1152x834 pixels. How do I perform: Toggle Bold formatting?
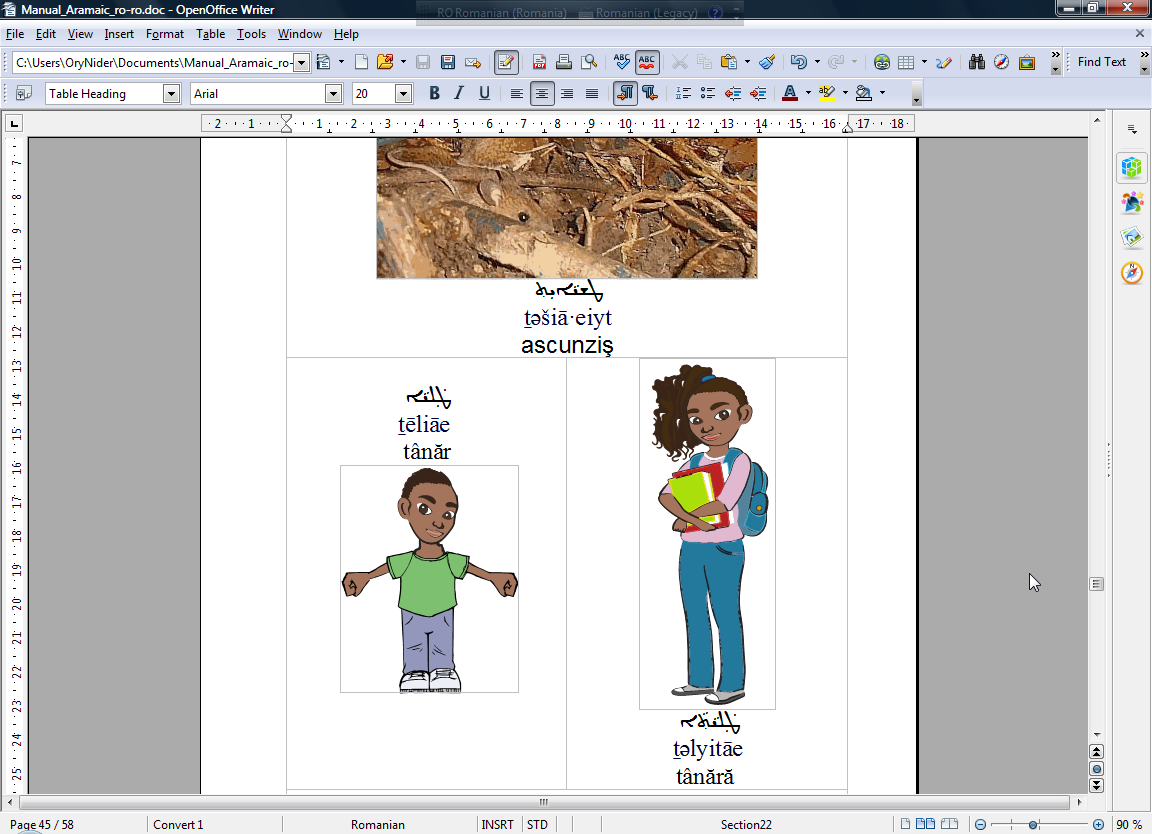(434, 94)
